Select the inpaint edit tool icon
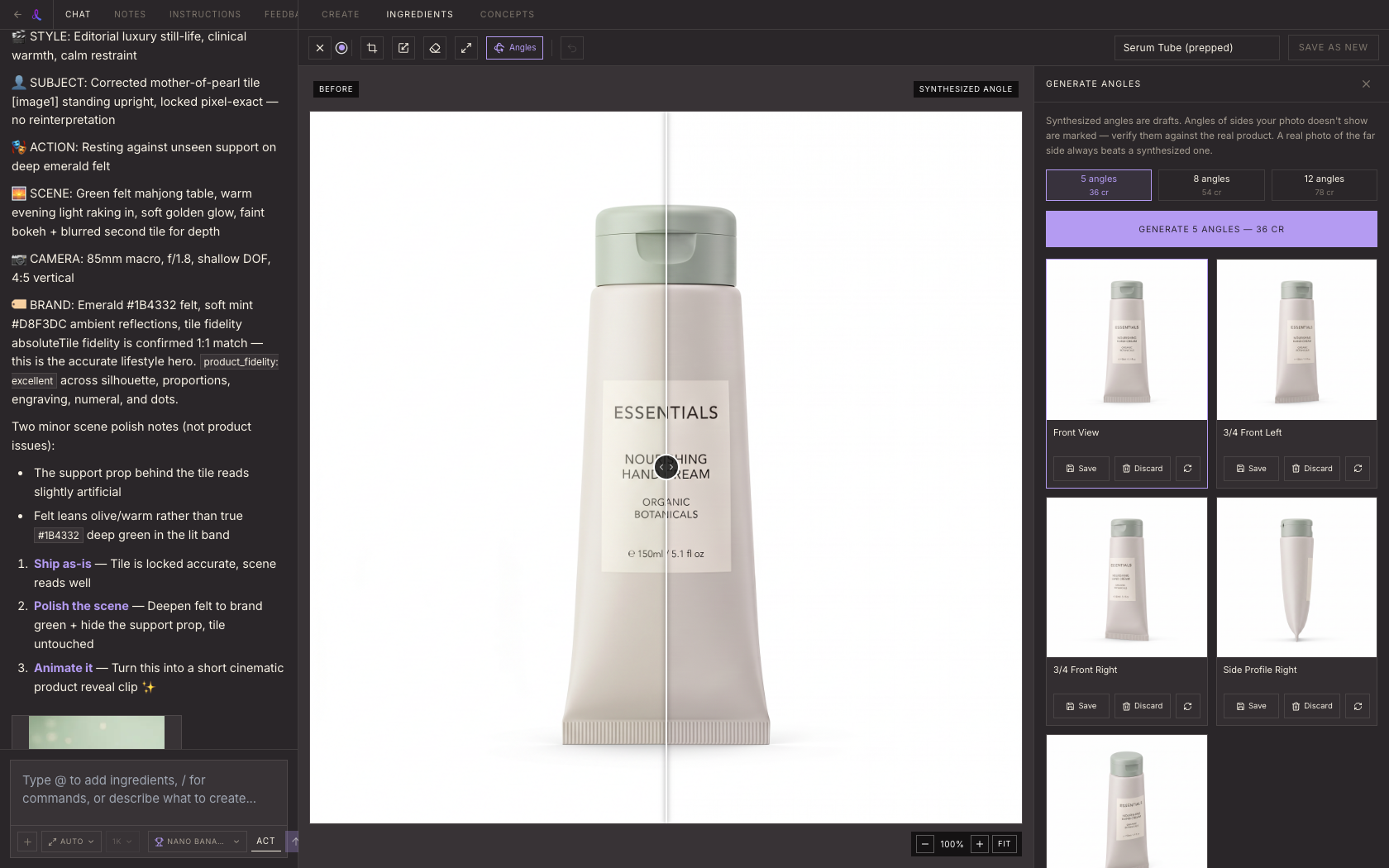Screen dimensions: 1389x868 (x=403, y=48)
